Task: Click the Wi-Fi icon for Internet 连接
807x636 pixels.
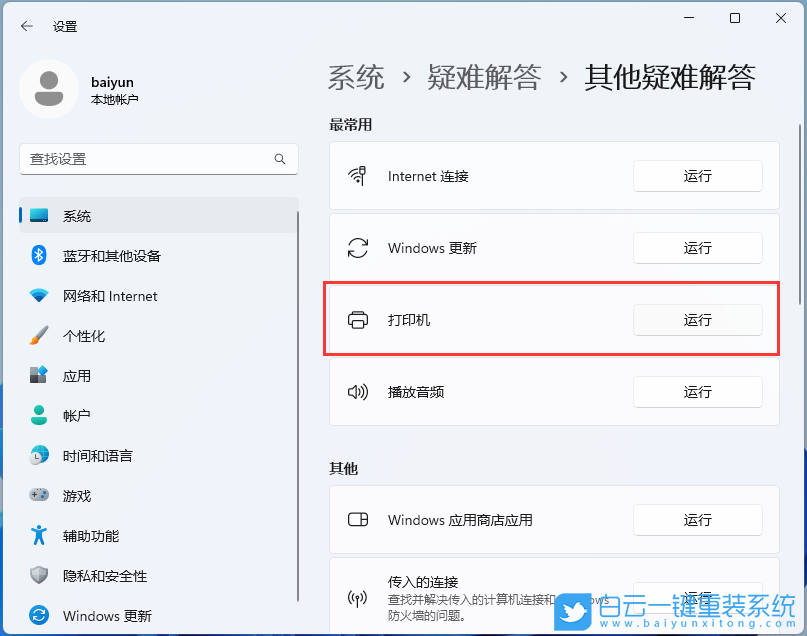Action: coord(358,176)
